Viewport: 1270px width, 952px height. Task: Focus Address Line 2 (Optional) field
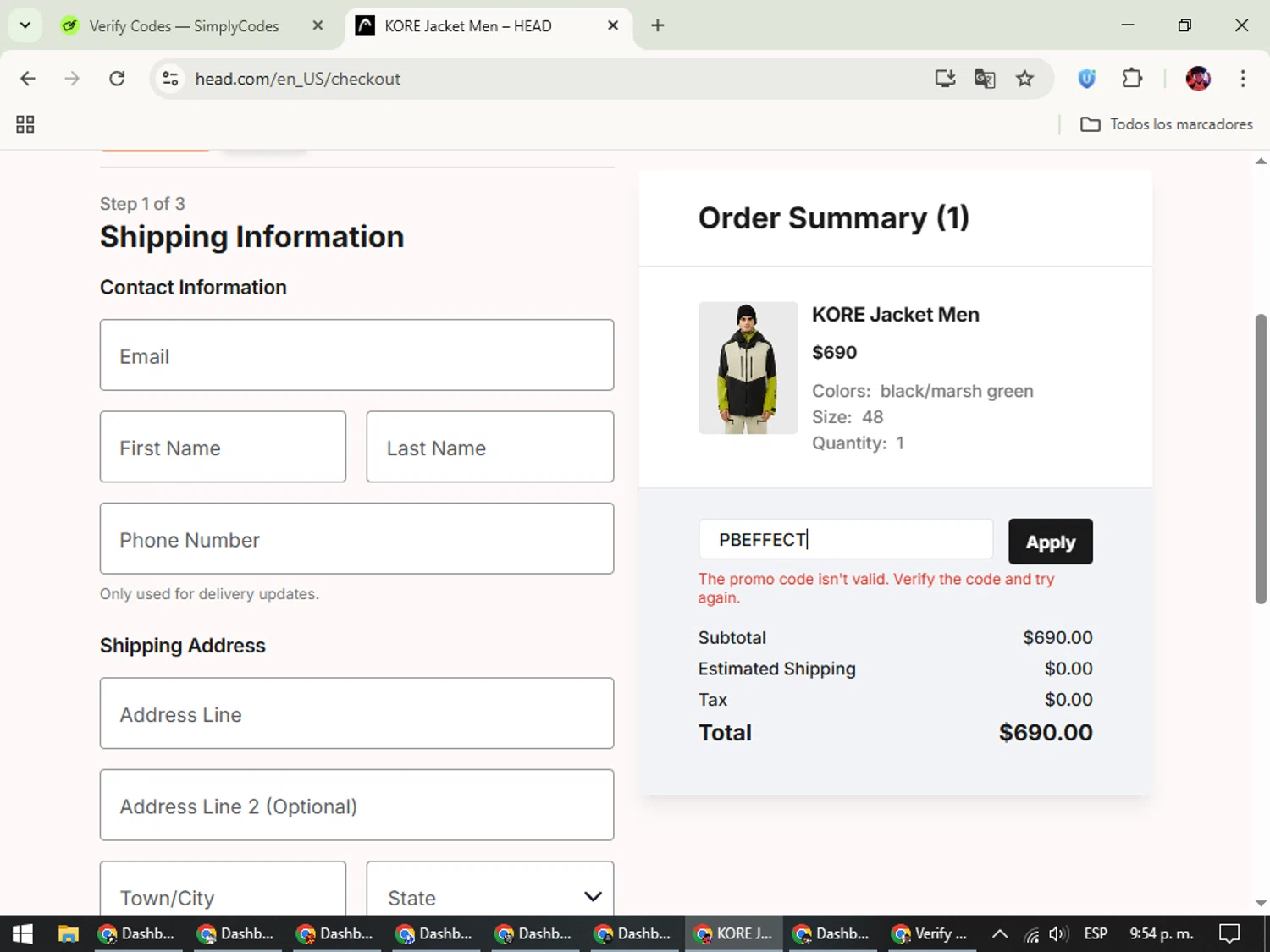click(356, 805)
